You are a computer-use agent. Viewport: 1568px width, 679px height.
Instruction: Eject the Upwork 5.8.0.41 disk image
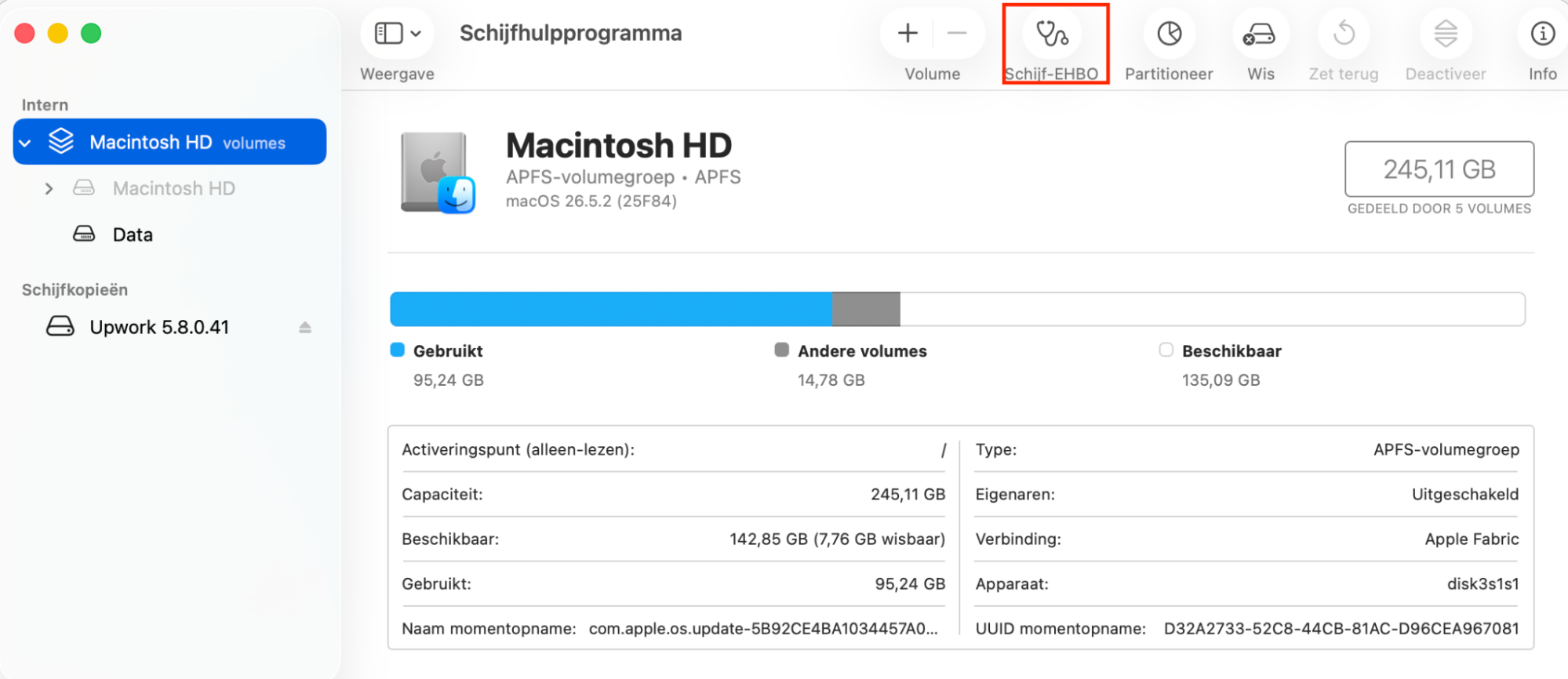pos(305,328)
